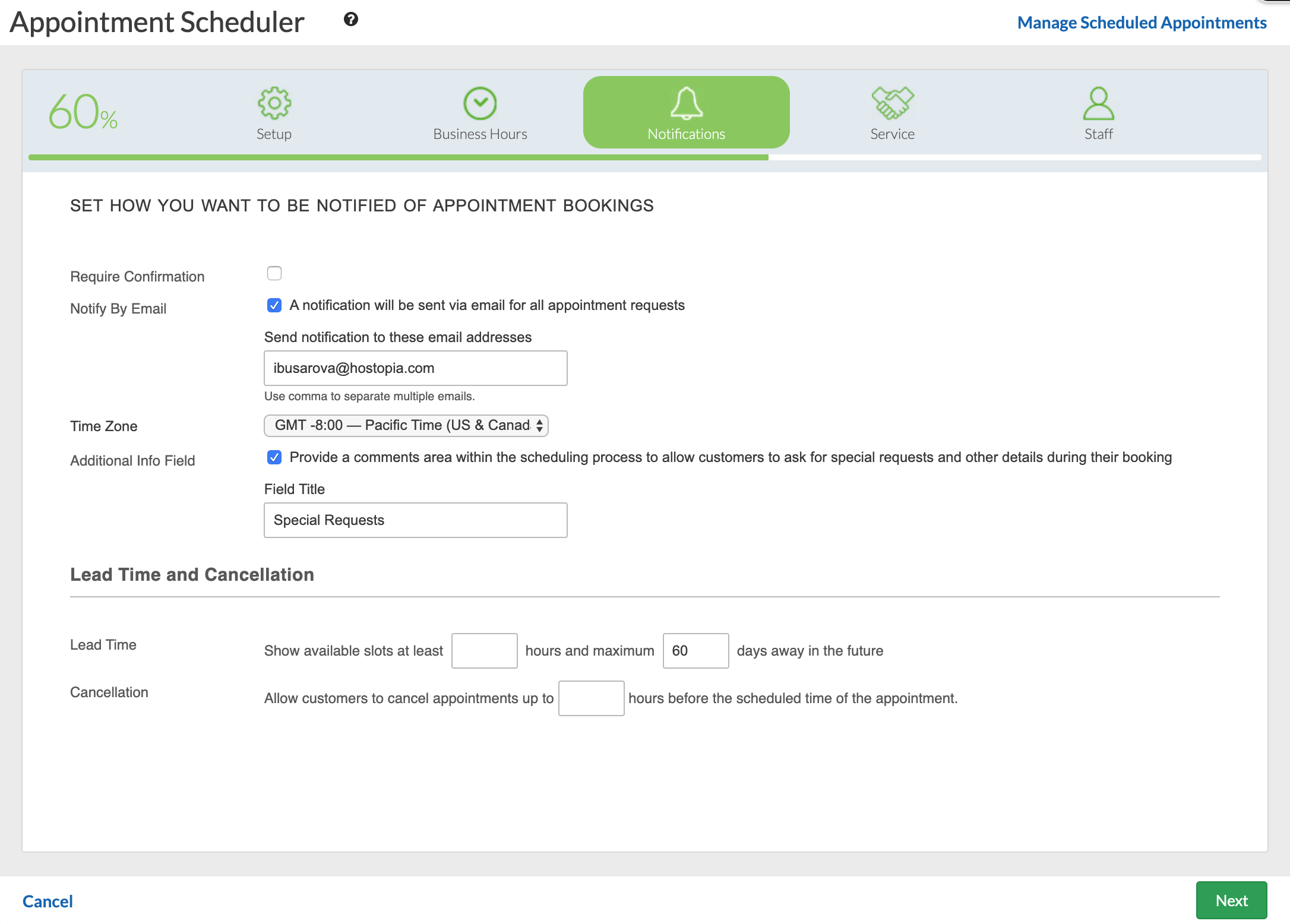Click the Service handshake icon
The width and height of the screenshot is (1290, 924).
click(x=892, y=103)
